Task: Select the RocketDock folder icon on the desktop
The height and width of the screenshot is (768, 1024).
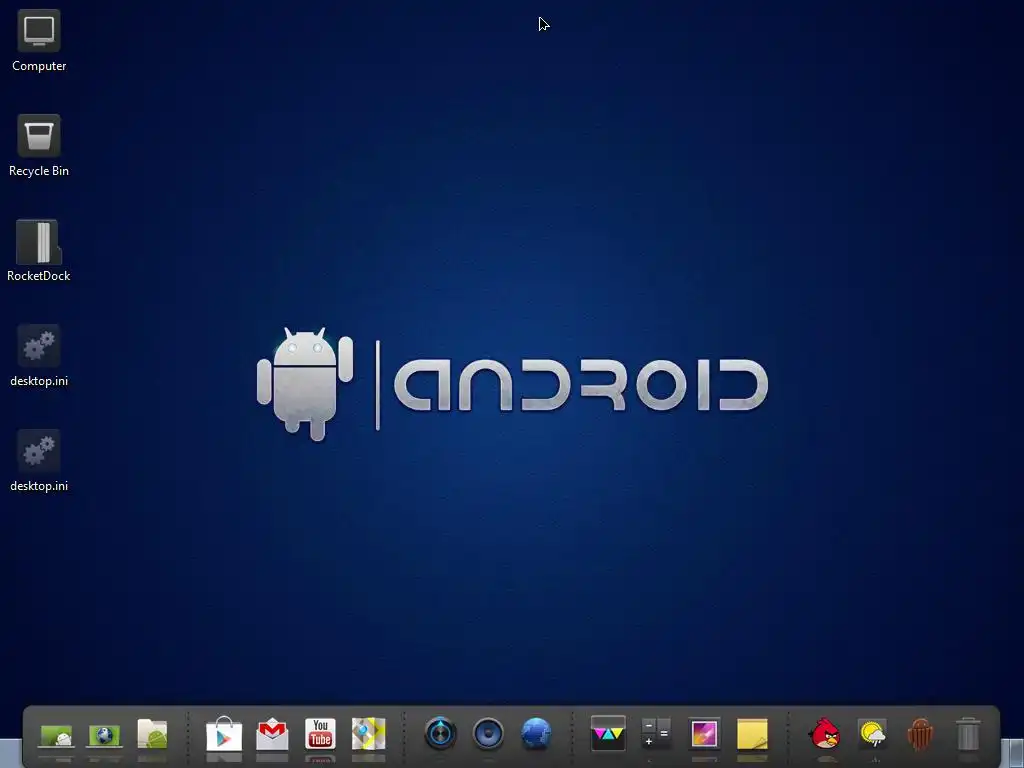Action: pyautogui.click(x=39, y=242)
